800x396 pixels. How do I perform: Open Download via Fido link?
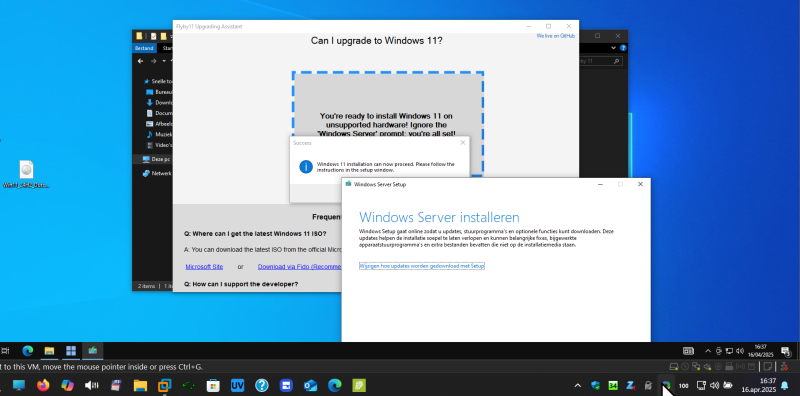pyautogui.click(x=299, y=267)
